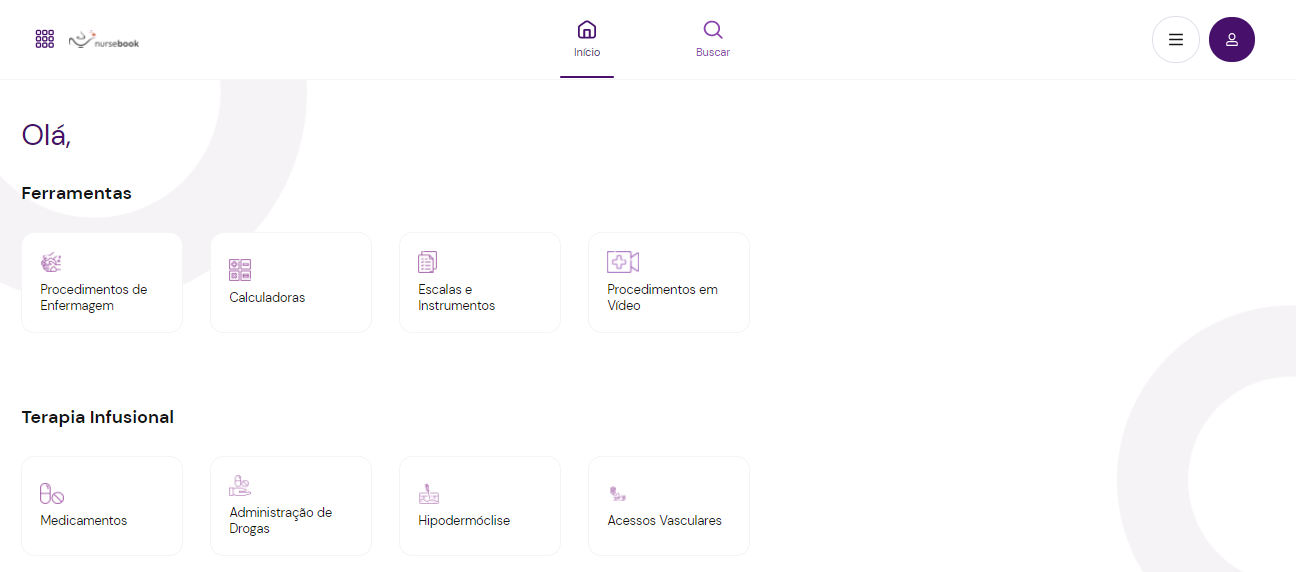Click the Medicamentos pill icon

[x=52, y=493]
